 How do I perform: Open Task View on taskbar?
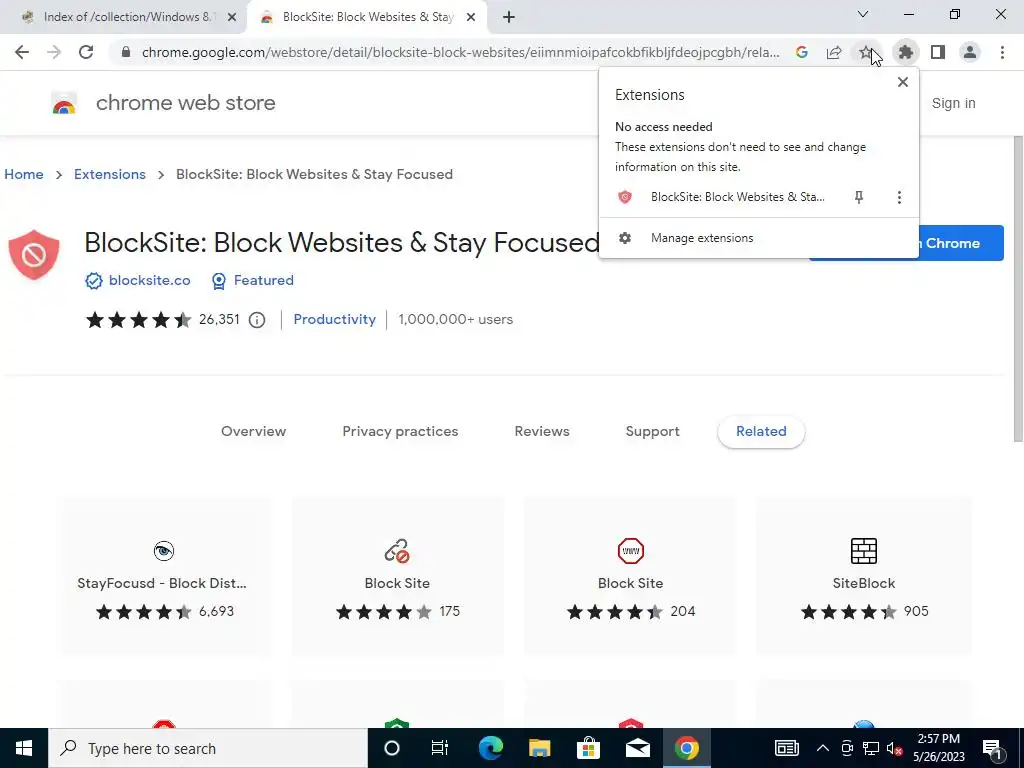point(440,748)
